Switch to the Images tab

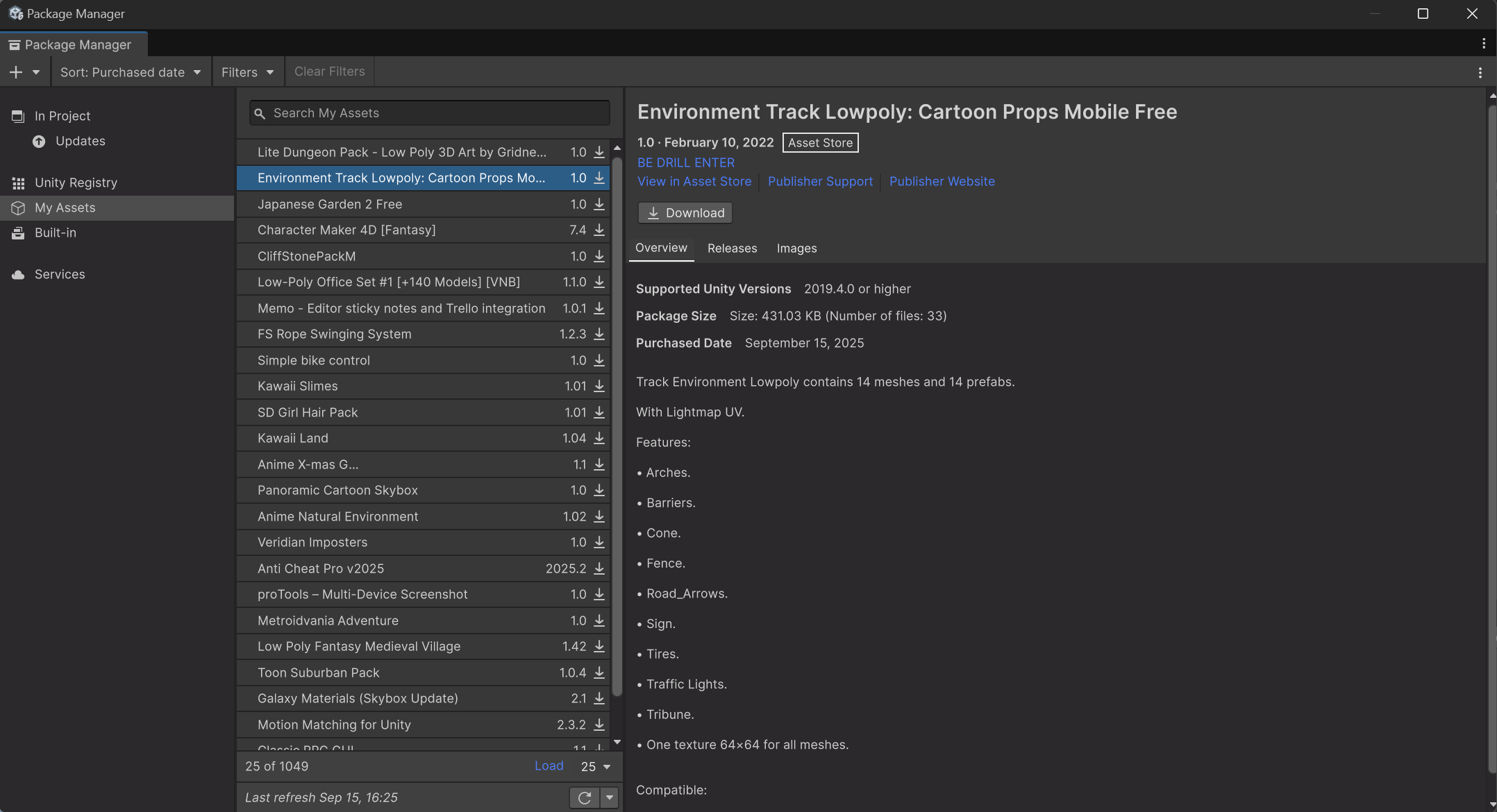(796, 248)
